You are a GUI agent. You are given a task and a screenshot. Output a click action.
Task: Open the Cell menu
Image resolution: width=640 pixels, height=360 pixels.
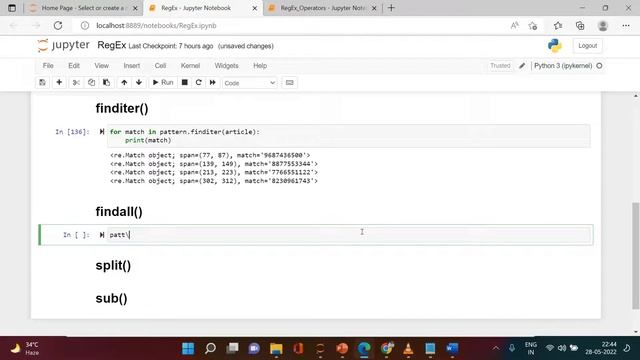click(160, 66)
